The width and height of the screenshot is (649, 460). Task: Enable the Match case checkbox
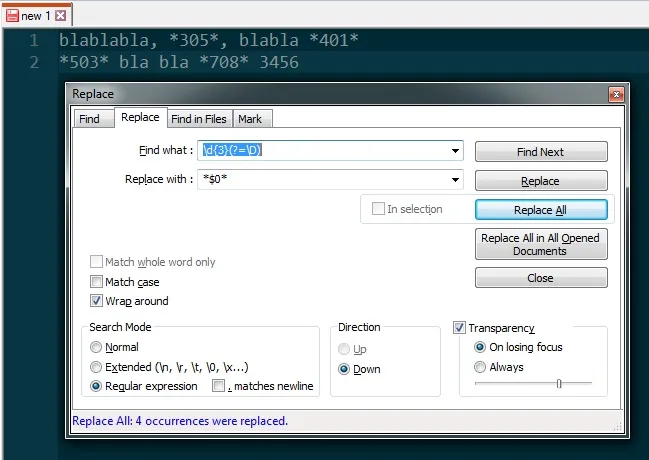pos(96,282)
